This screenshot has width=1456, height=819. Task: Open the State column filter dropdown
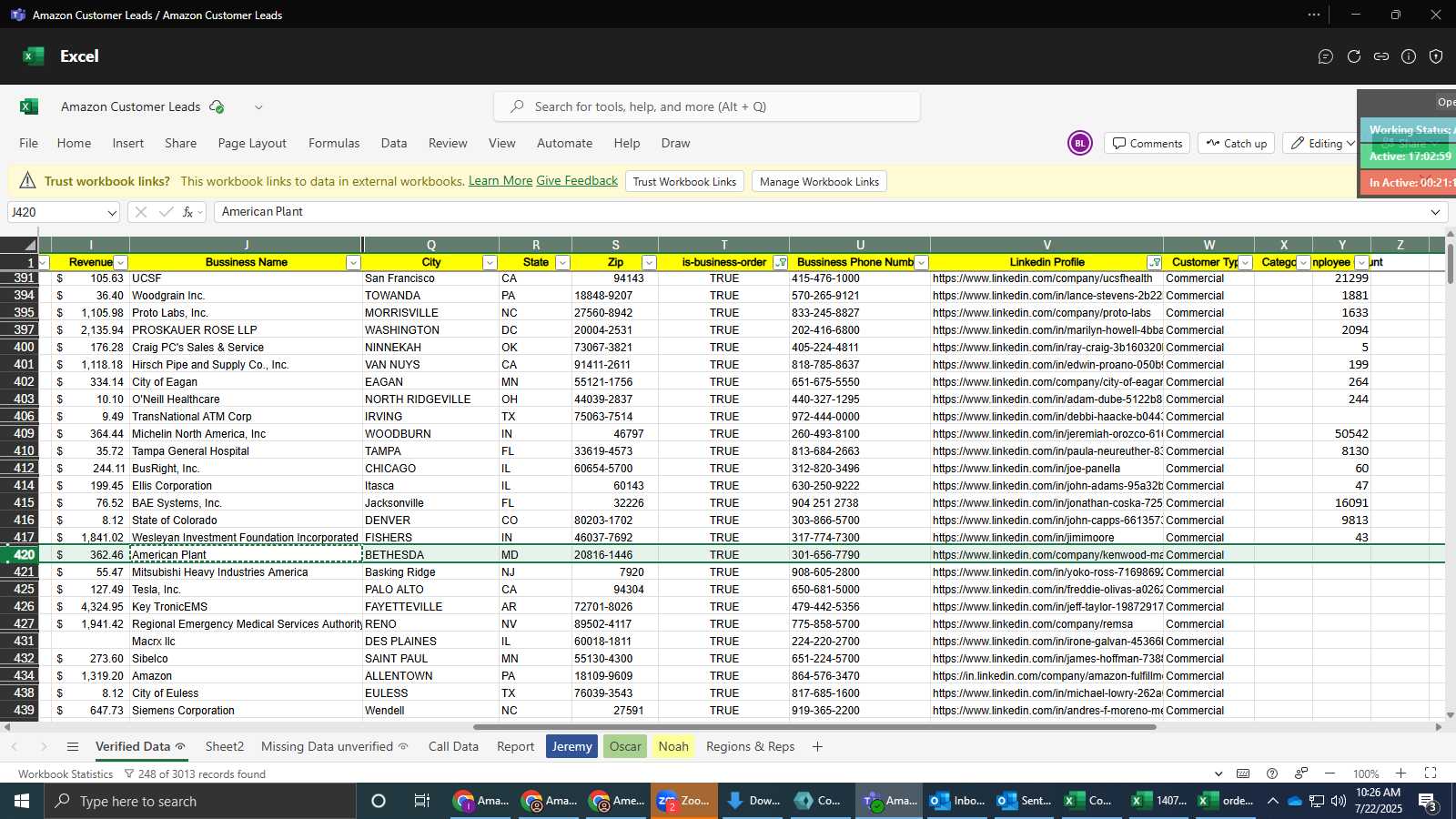coord(562,262)
